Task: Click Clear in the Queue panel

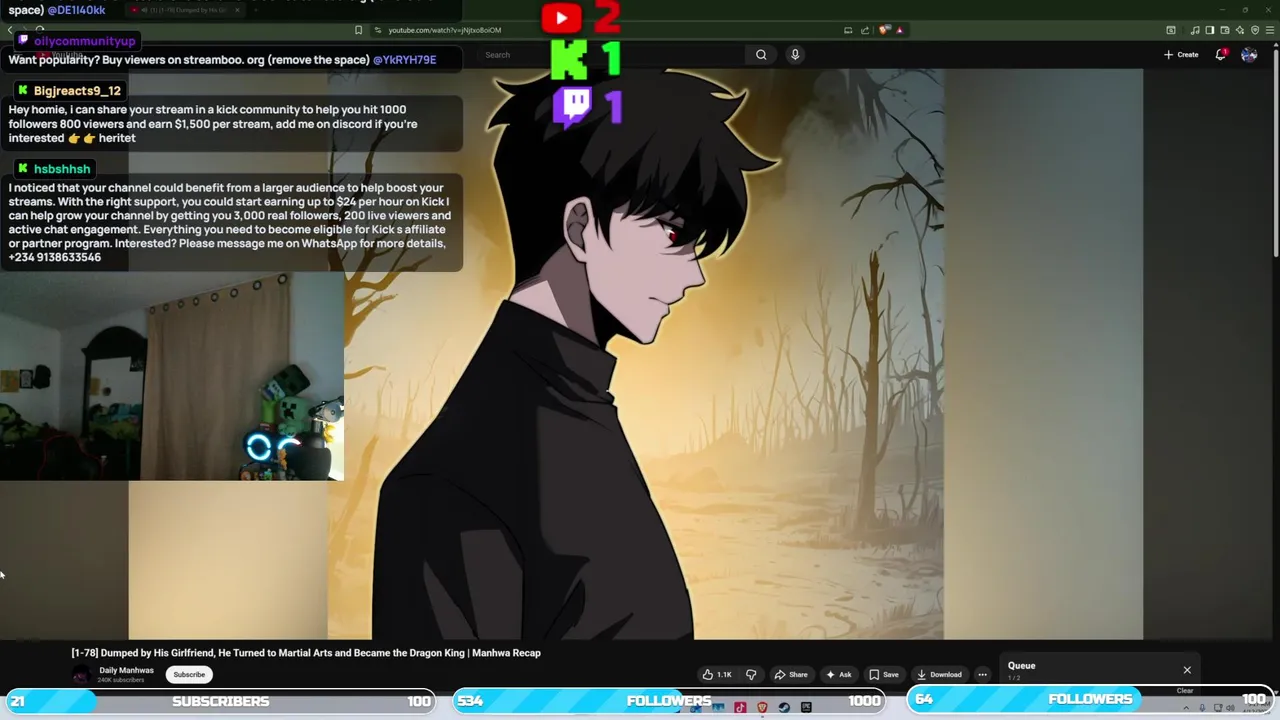Action: click(1185, 690)
